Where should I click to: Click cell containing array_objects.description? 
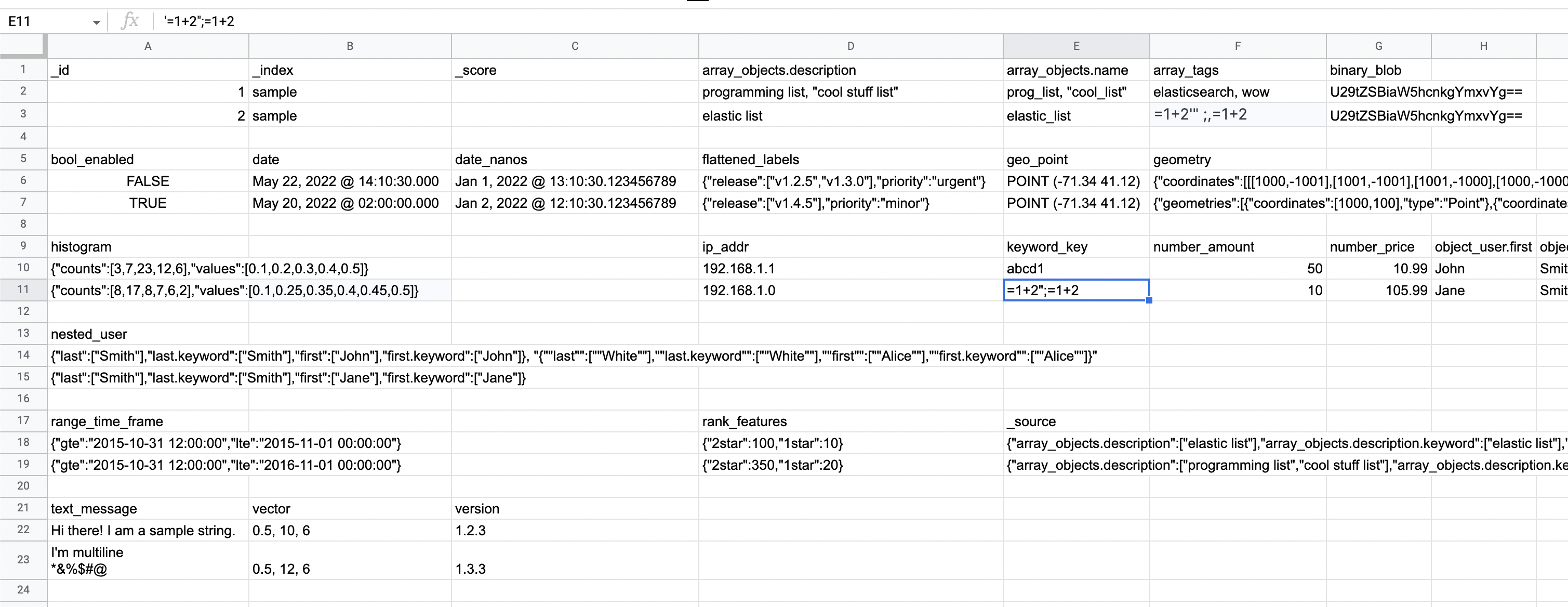click(x=851, y=70)
